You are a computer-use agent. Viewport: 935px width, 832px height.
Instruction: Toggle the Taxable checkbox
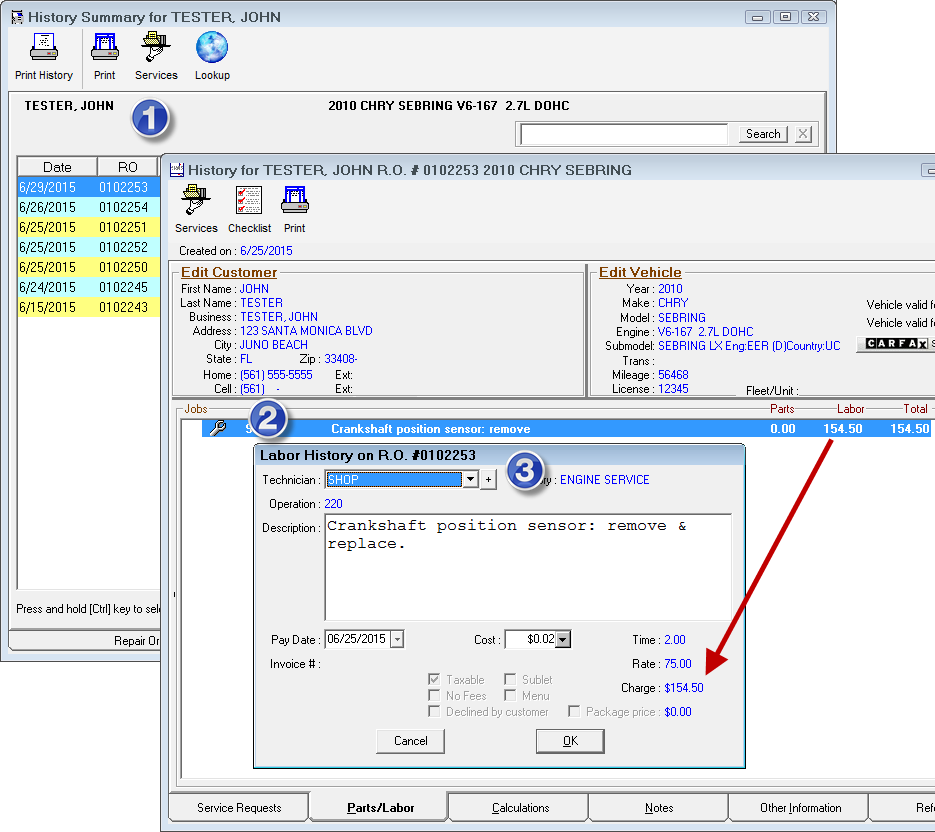click(434, 680)
